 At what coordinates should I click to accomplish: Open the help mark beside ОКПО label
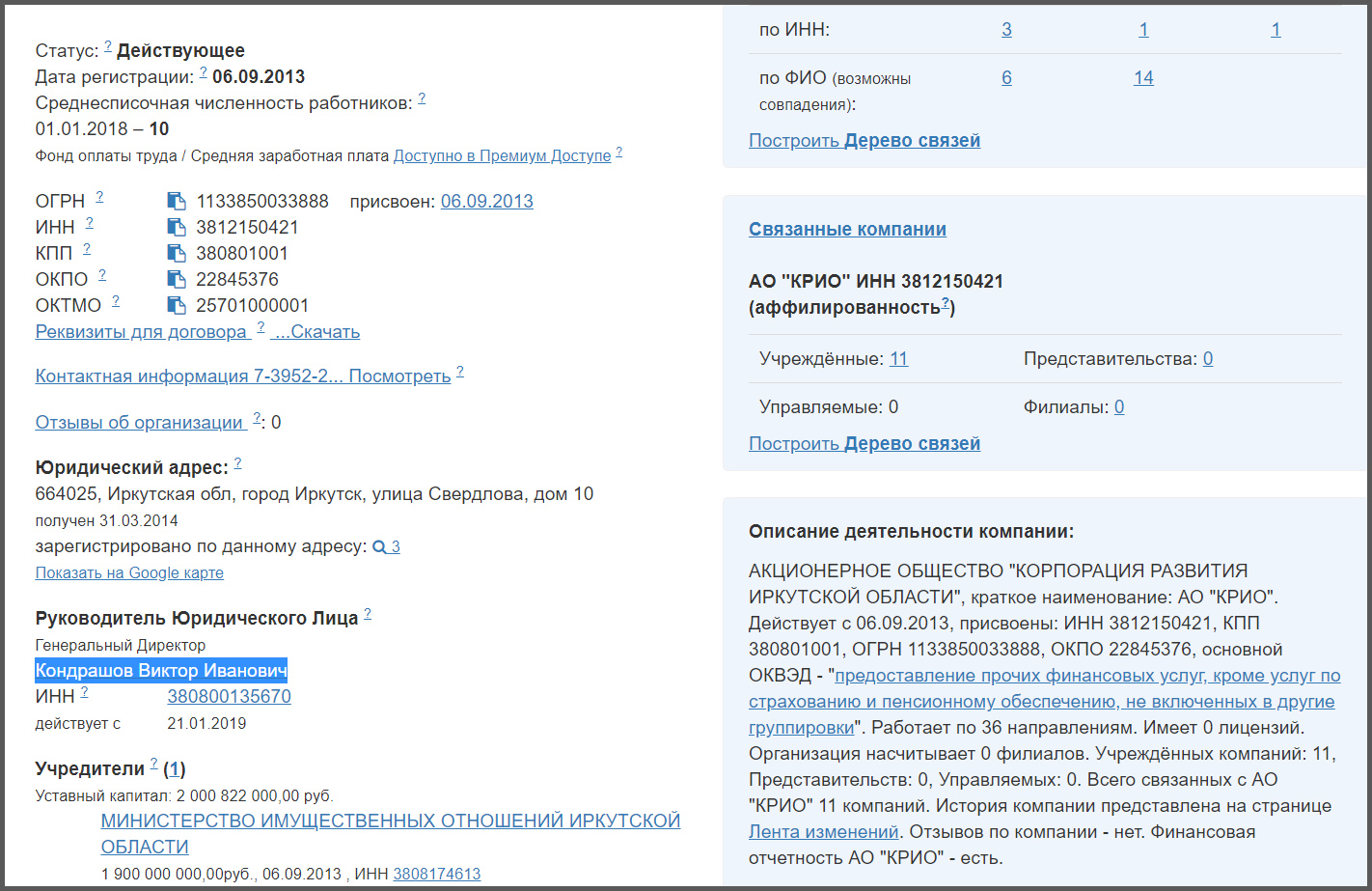pos(102,274)
